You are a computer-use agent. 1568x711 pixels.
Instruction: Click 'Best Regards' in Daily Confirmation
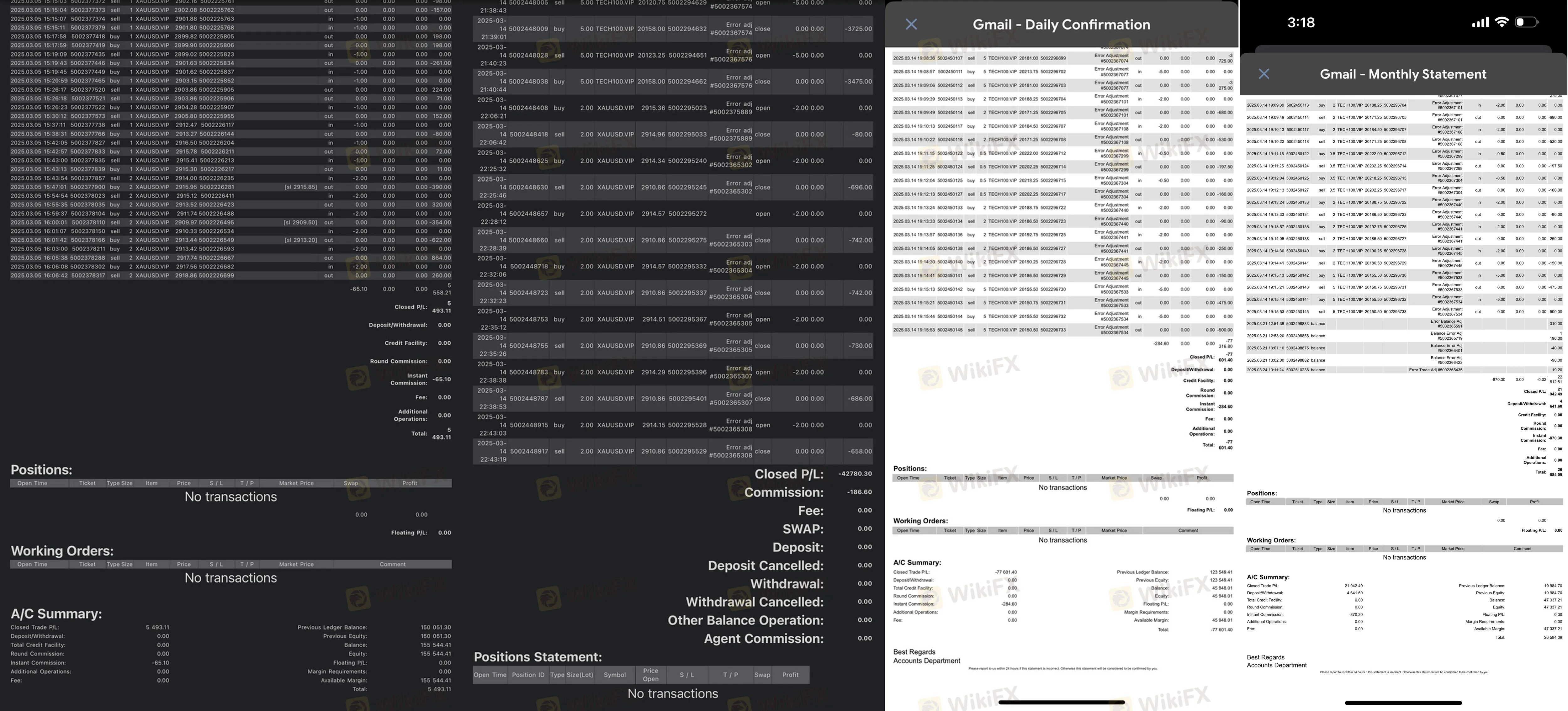pyautogui.click(x=914, y=652)
